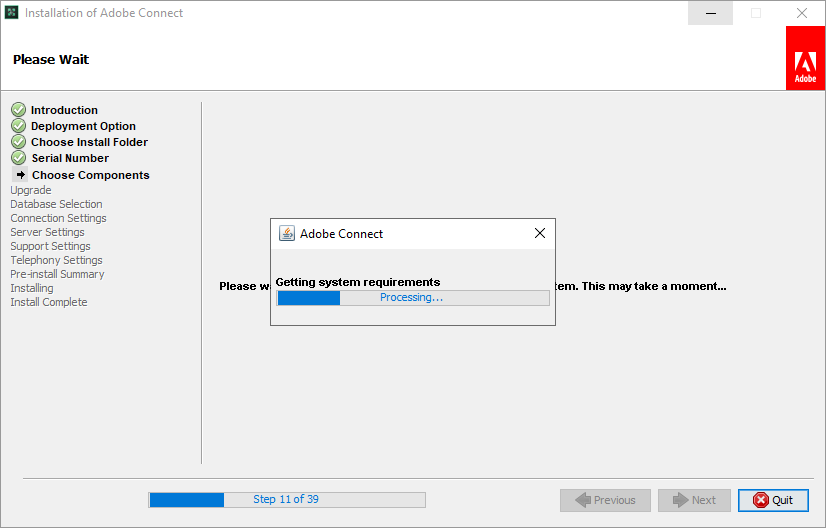Click the right arrow icon on Next
The image size is (826, 528).
pos(681,500)
